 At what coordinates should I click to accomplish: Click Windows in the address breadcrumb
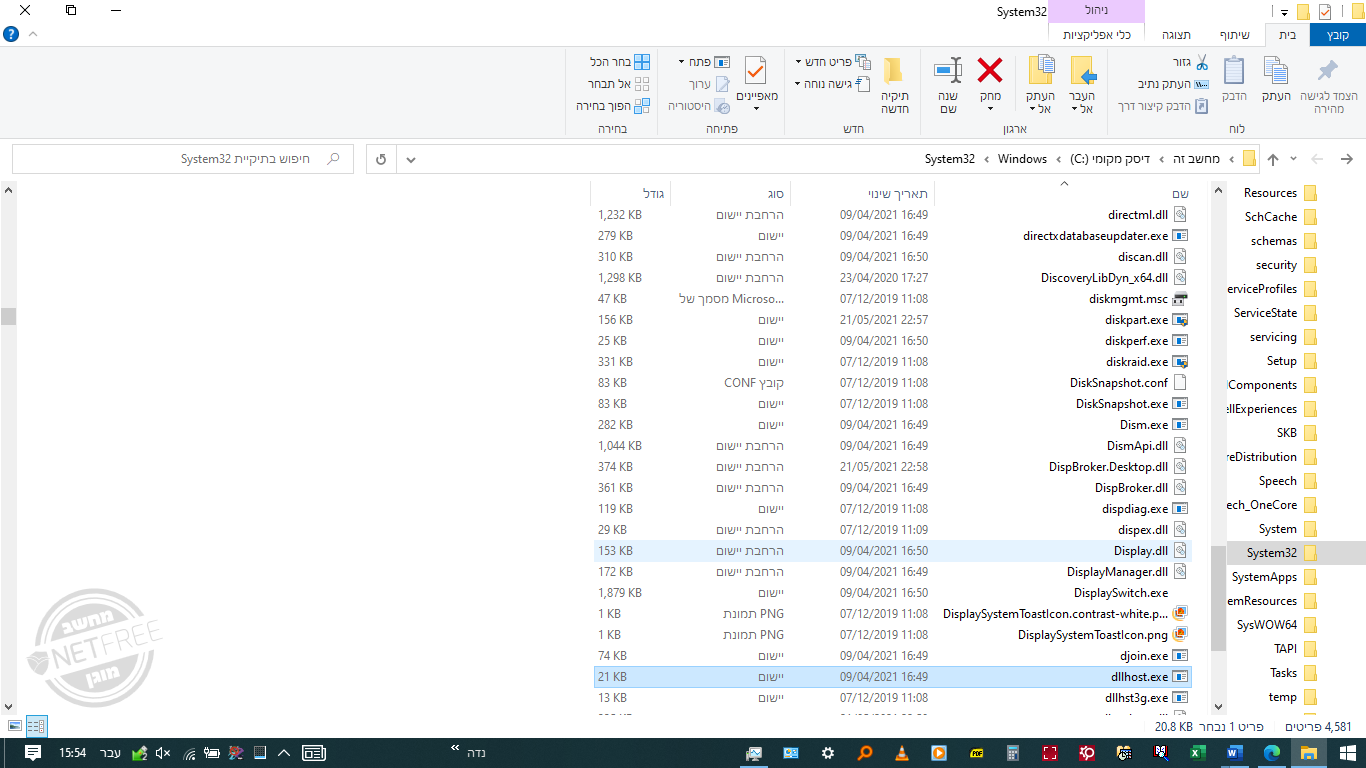tap(1022, 159)
